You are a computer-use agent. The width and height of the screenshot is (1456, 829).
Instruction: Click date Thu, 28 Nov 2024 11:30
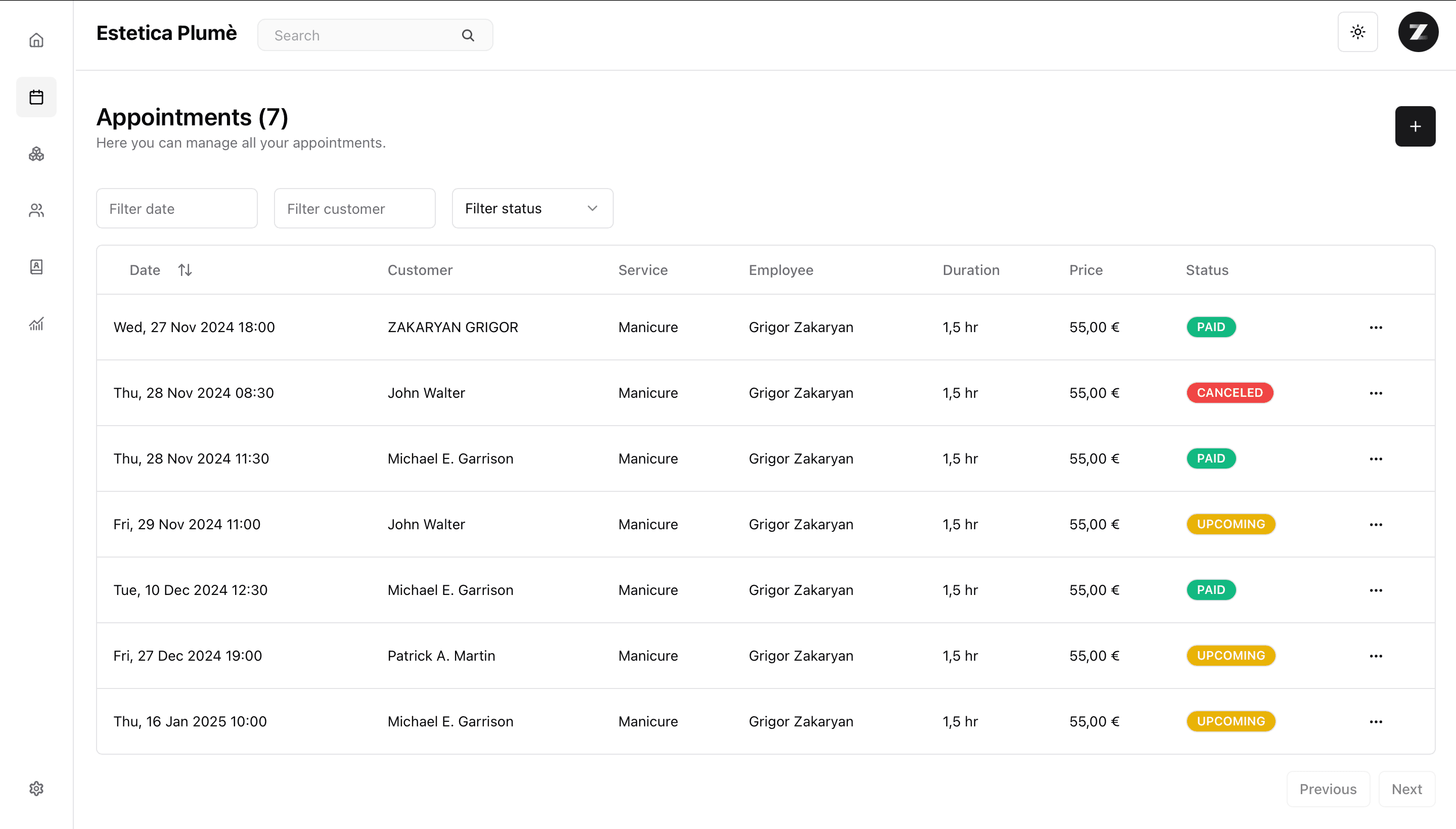click(x=191, y=459)
